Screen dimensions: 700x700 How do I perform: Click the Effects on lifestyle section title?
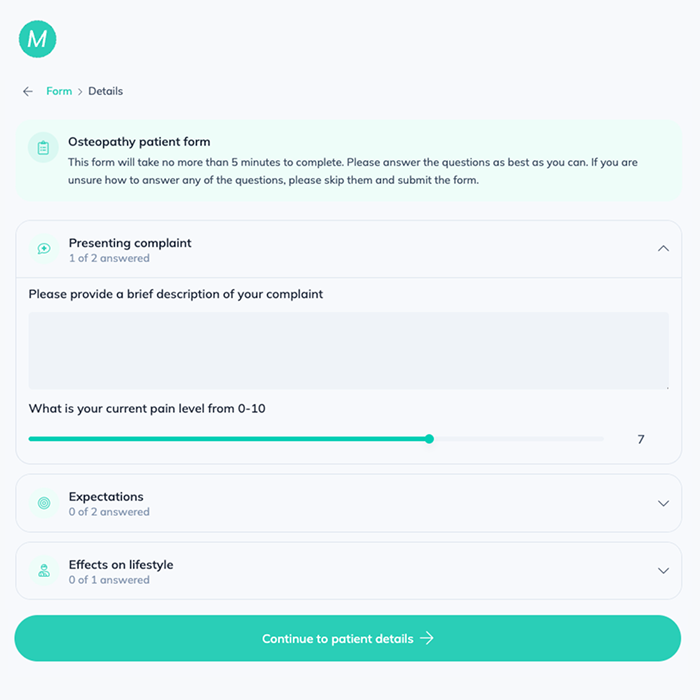point(121,565)
